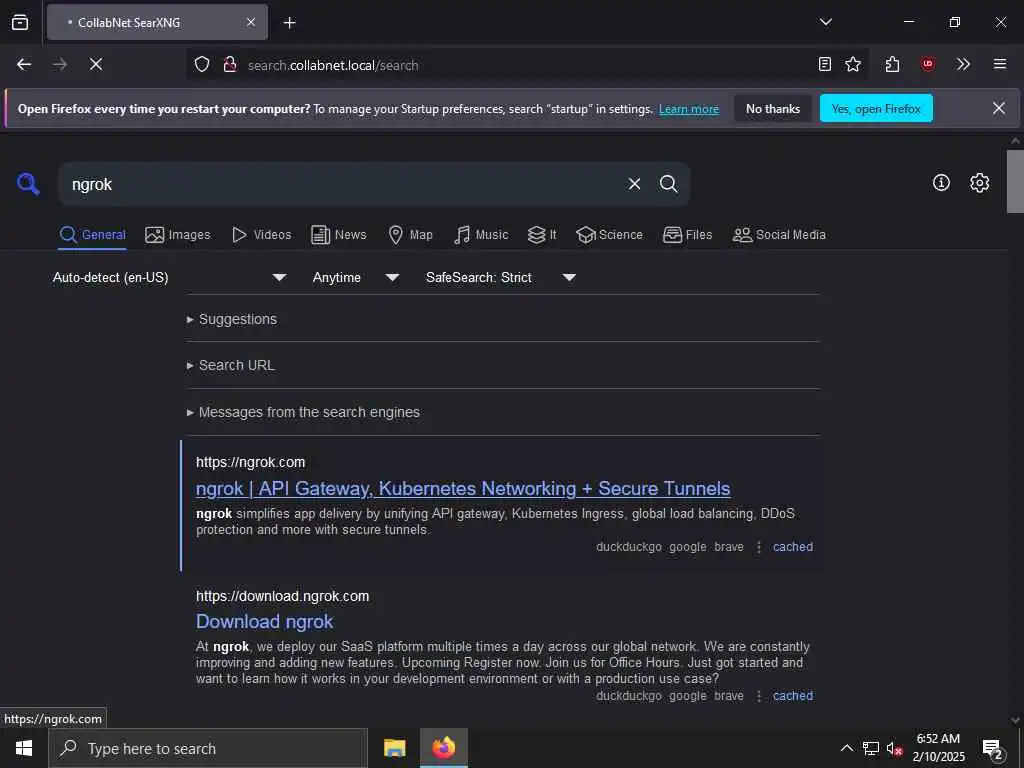Open the About info icon

[941, 183]
